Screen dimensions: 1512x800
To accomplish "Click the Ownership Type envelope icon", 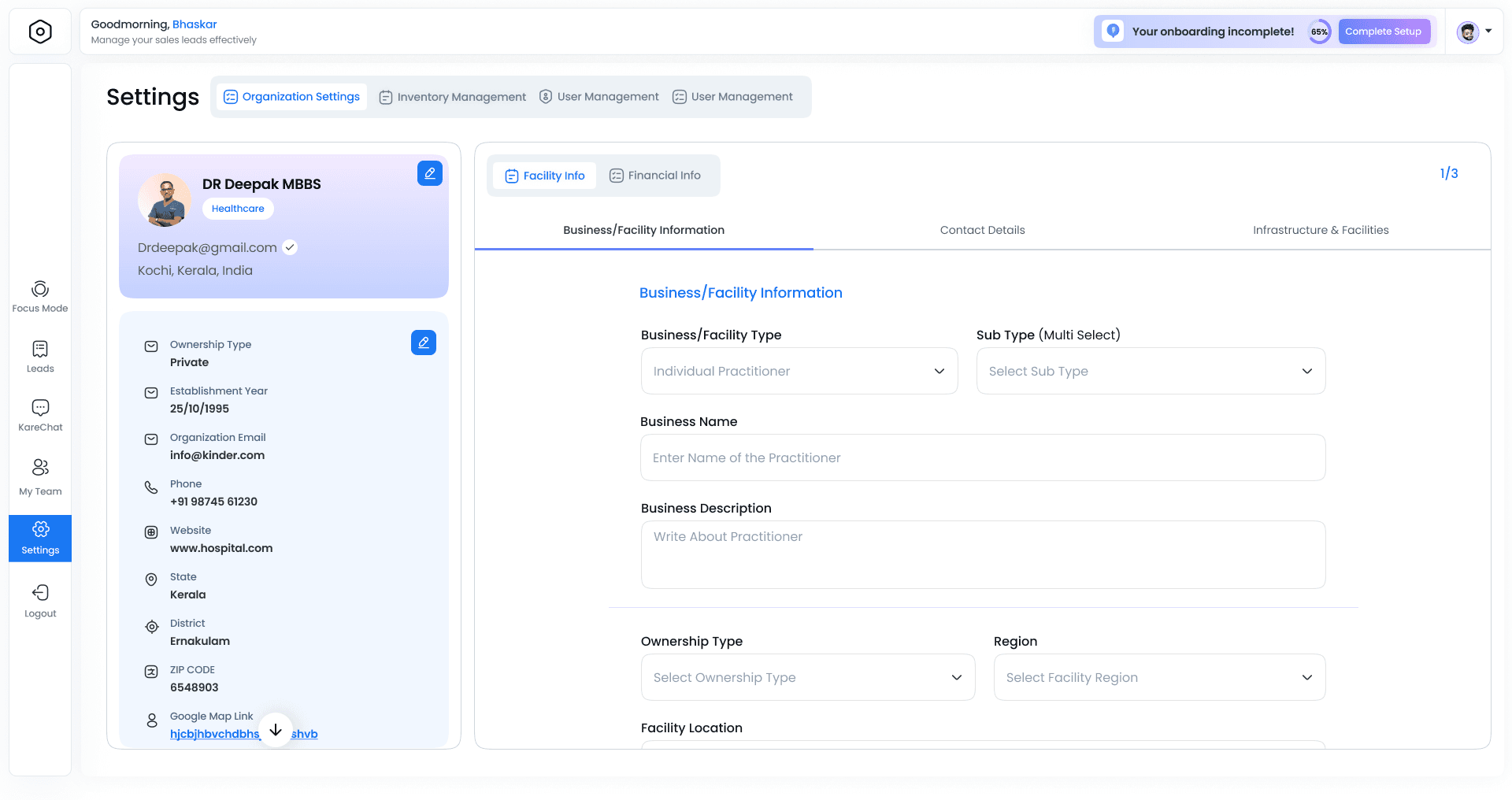I will click(151, 346).
